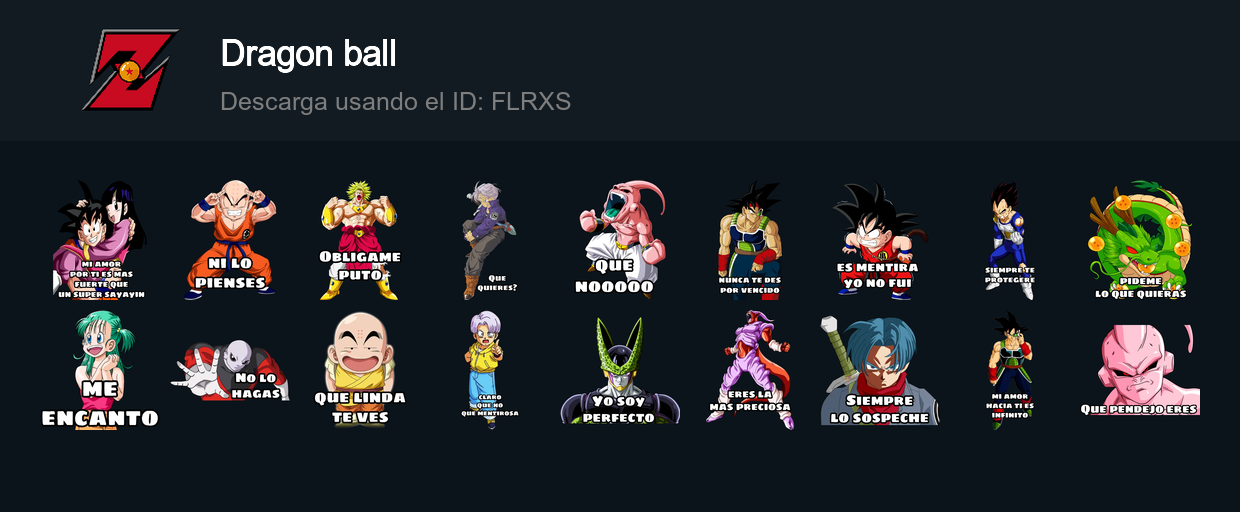Image resolution: width=1240 pixels, height=512 pixels.
Task: Select the 'Que linda te ves' sticker
Action: tap(360, 370)
